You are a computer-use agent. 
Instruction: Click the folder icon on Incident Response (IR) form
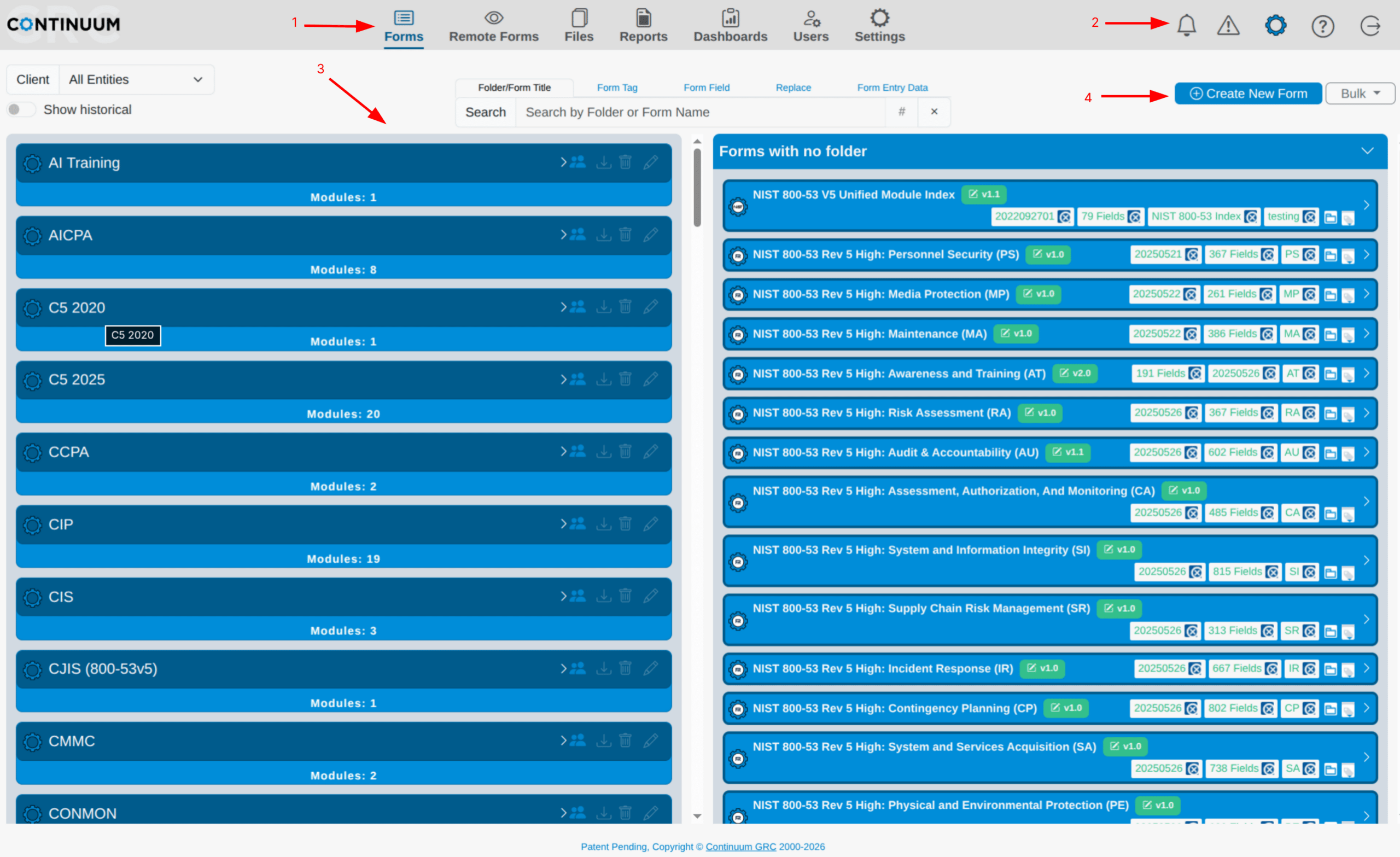point(1330,669)
